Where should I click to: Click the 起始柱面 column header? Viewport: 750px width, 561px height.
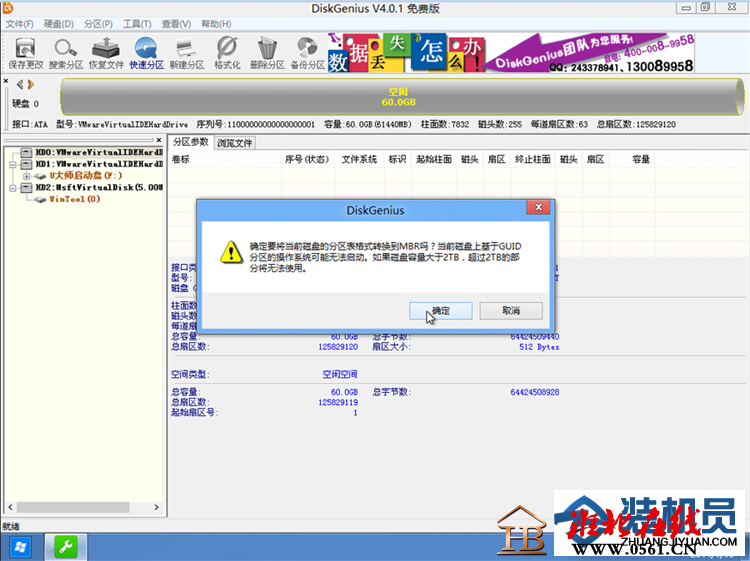pos(434,159)
